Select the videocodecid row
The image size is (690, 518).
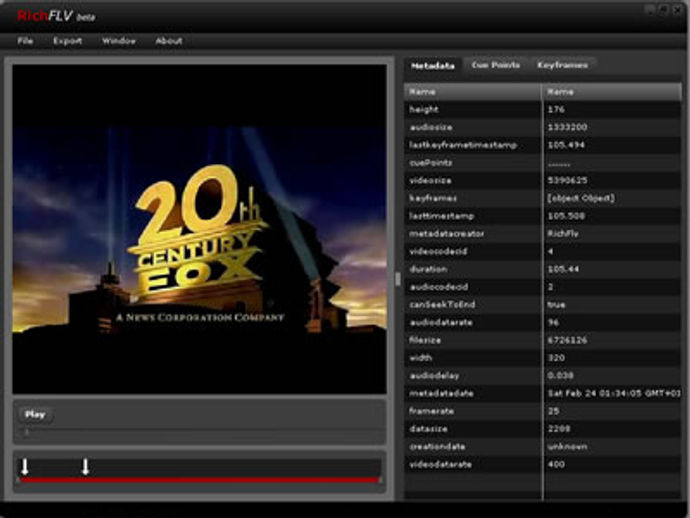(x=543, y=251)
